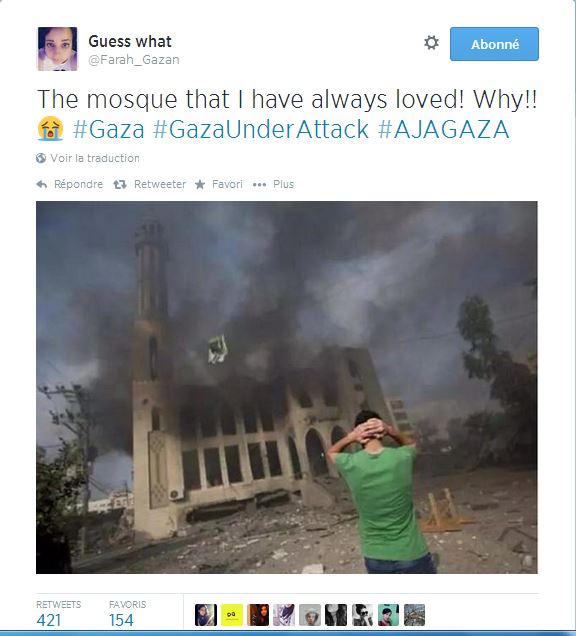The image size is (576, 636).
Task: Open the last retweeter avatar with rubble
Action: [x=414, y=615]
